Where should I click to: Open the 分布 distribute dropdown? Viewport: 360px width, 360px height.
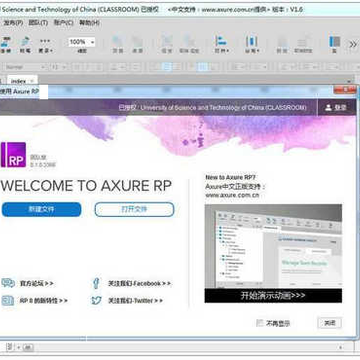[x=252, y=45]
